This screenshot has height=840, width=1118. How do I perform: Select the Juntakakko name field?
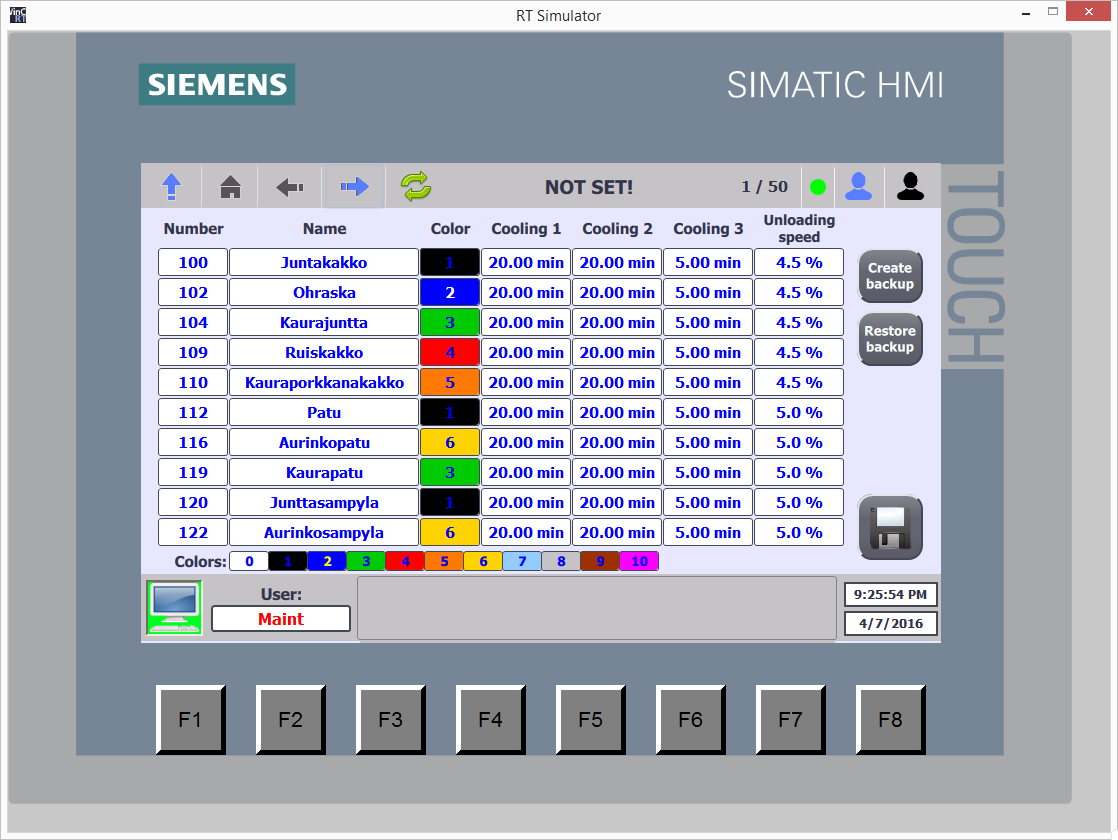click(x=324, y=263)
